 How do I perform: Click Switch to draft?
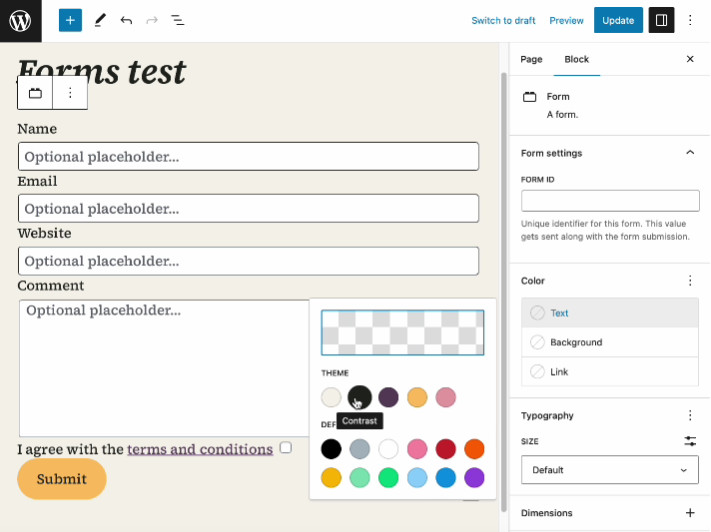tap(503, 20)
